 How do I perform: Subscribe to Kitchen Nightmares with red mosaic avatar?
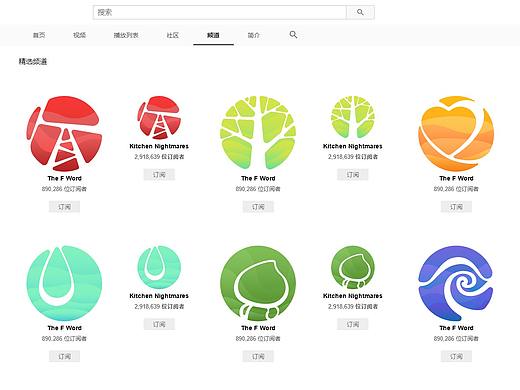click(x=159, y=174)
